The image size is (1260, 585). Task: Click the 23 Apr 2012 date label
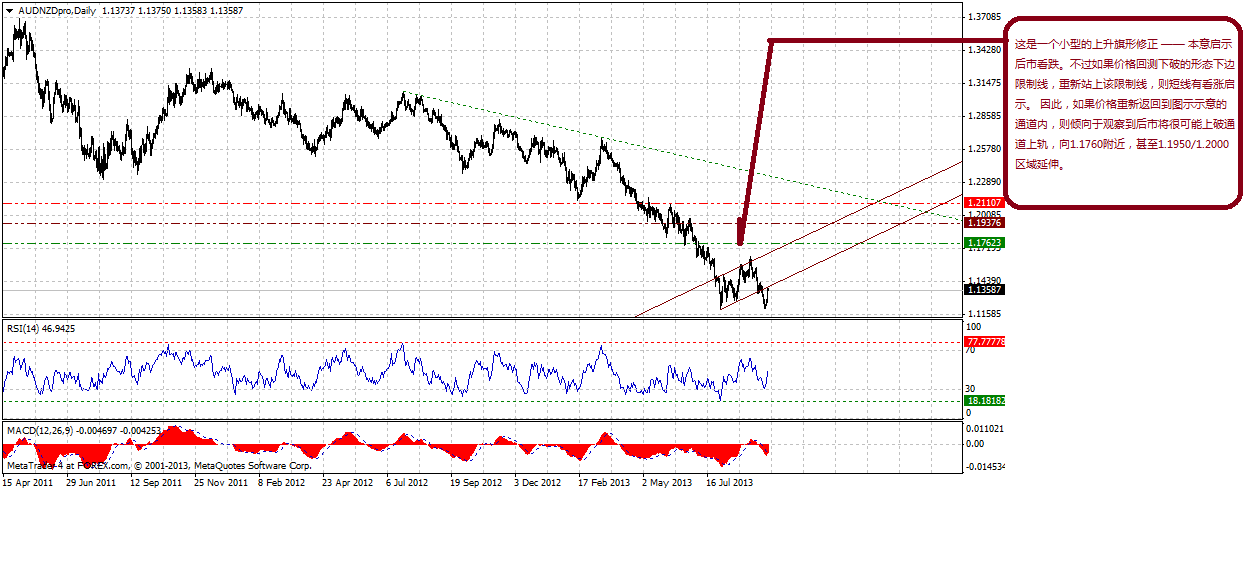click(x=347, y=483)
